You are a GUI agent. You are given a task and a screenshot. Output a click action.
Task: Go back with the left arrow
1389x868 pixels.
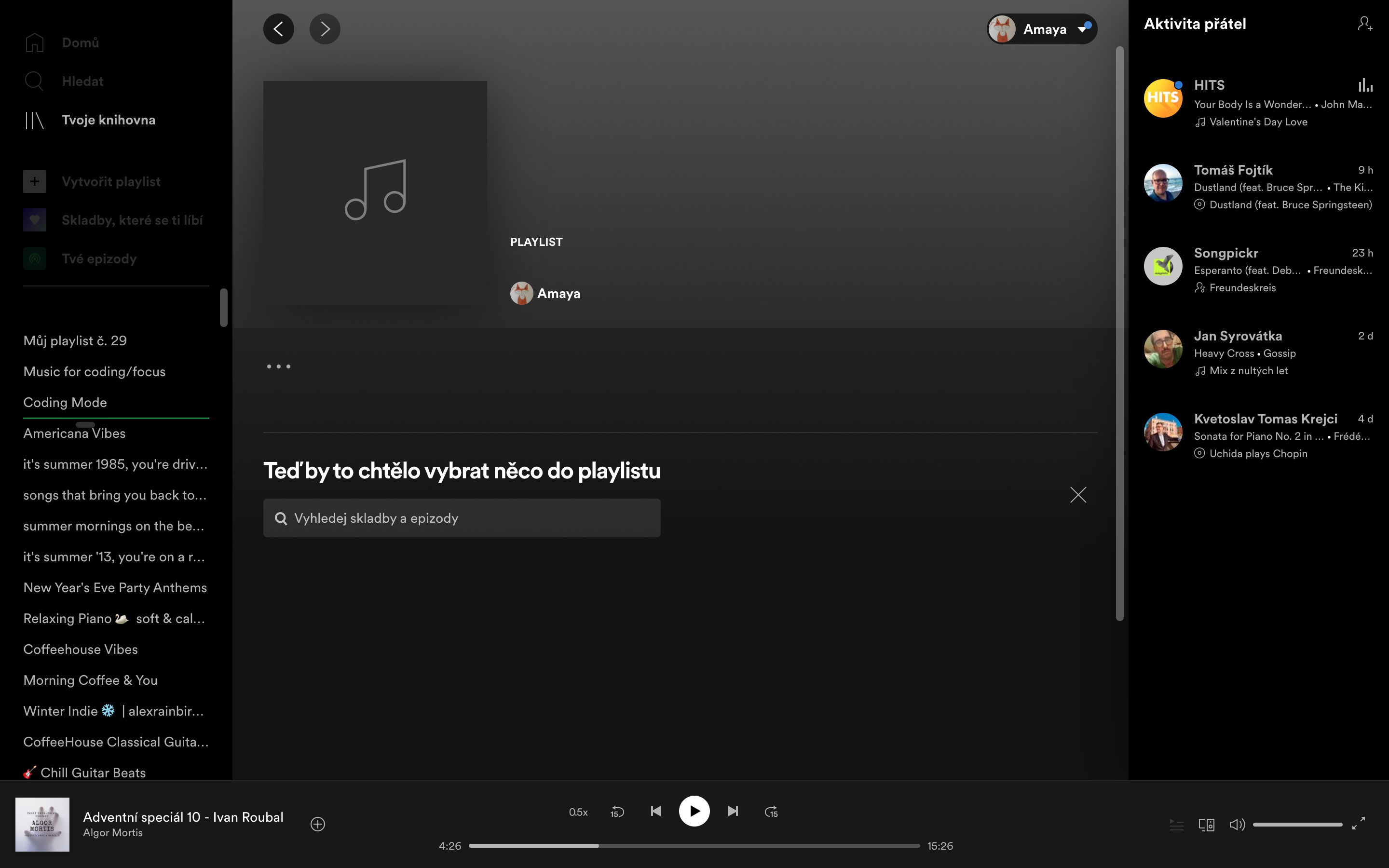click(278, 29)
